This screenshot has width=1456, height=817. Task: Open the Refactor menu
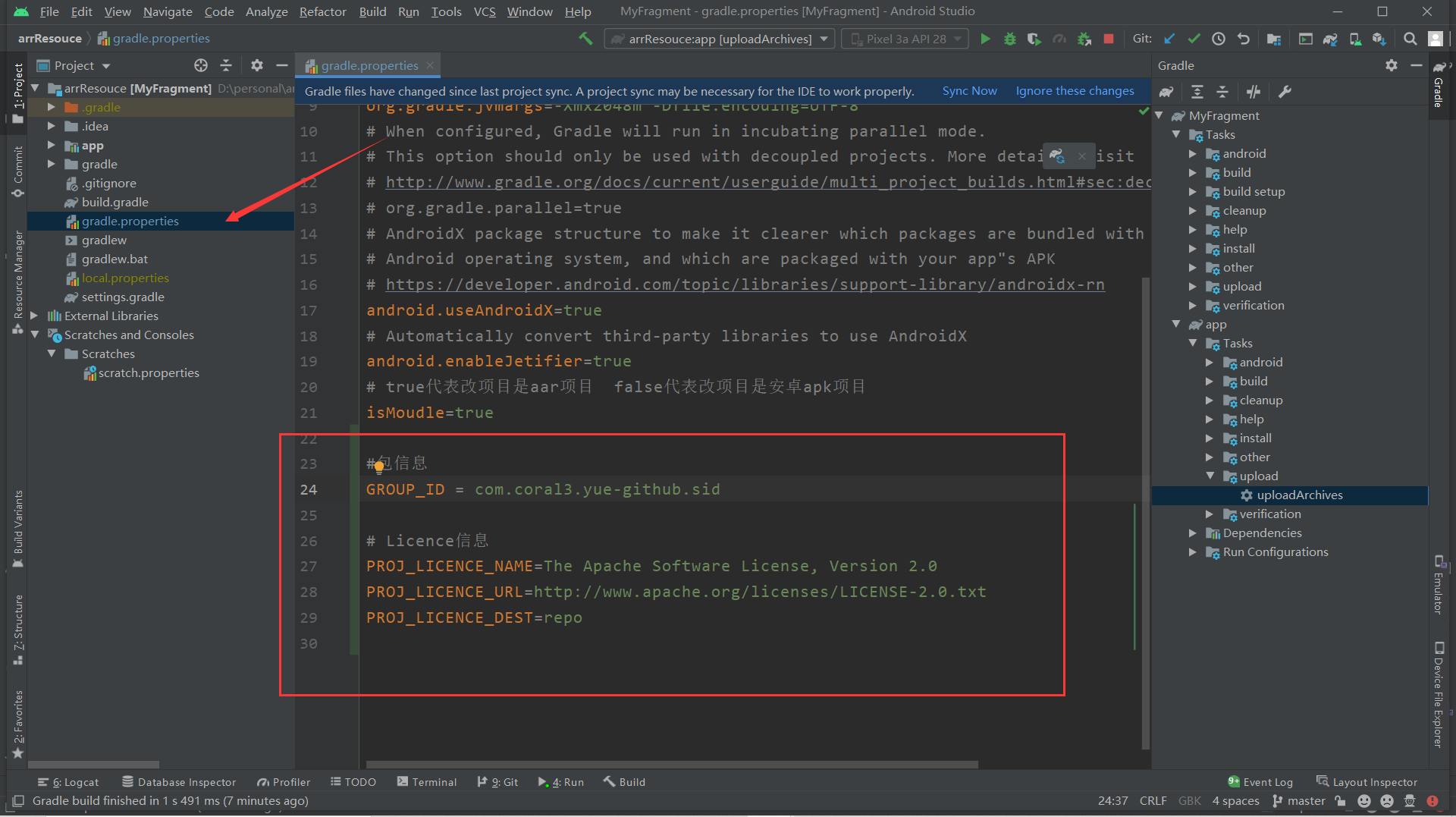pyautogui.click(x=322, y=11)
